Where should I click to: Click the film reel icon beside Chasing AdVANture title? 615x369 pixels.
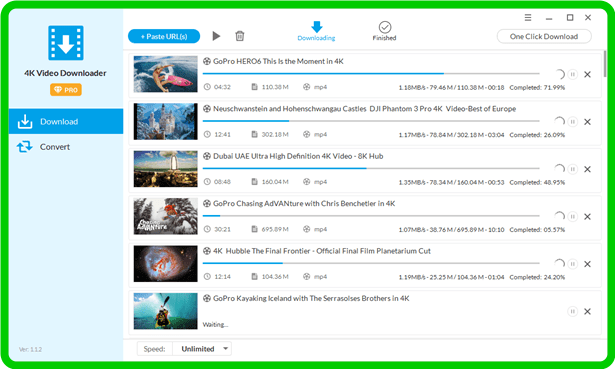click(207, 204)
